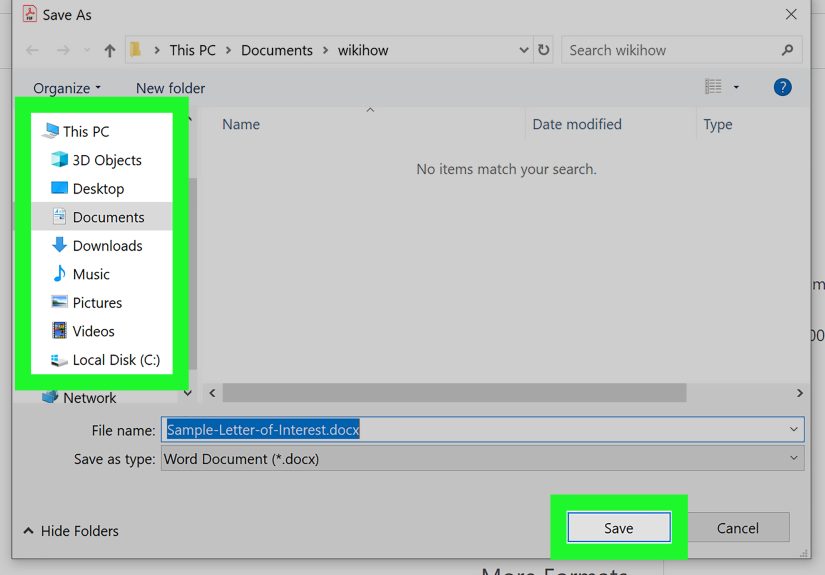
Task: Click the navigation pane scroll-down arrow
Action: [187, 393]
